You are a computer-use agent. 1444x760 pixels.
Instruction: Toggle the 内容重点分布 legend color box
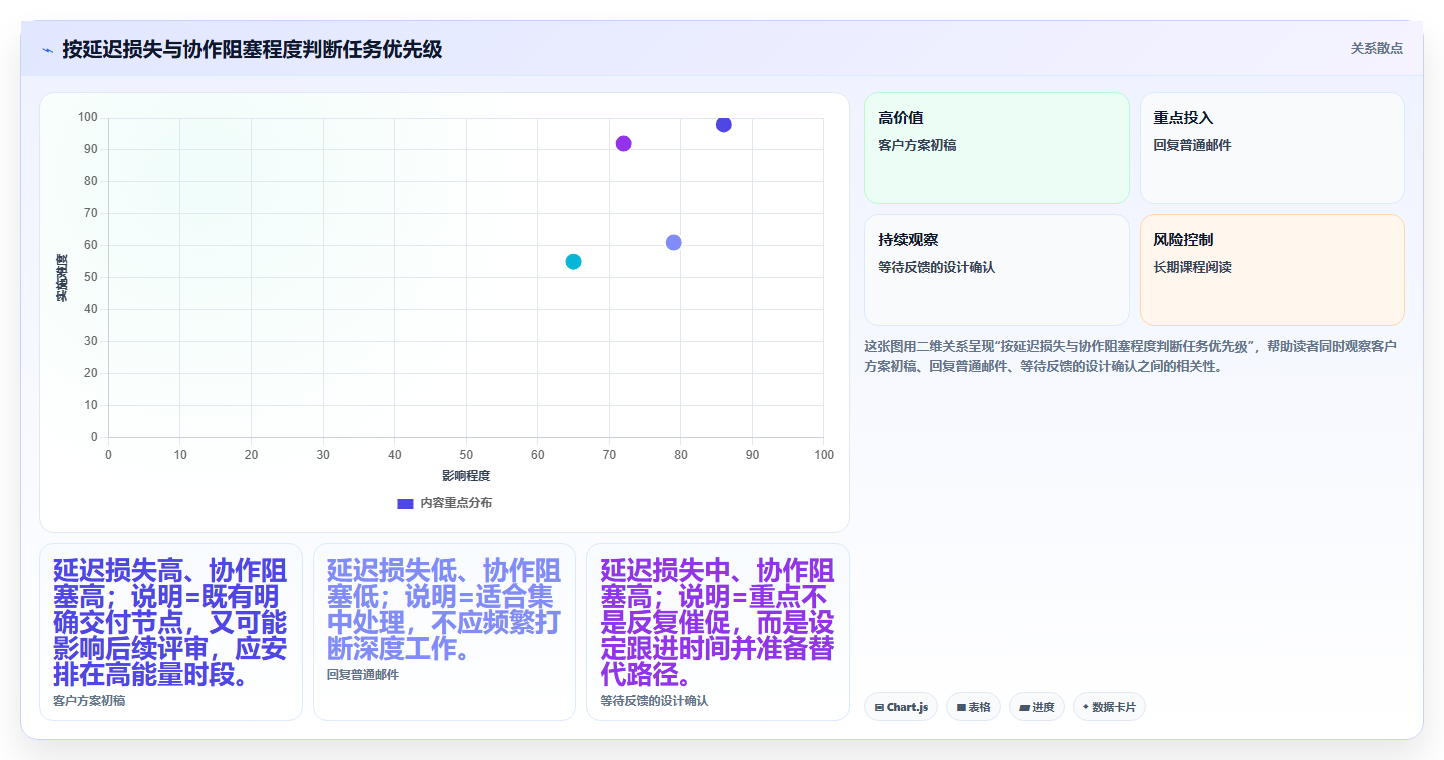click(x=405, y=503)
